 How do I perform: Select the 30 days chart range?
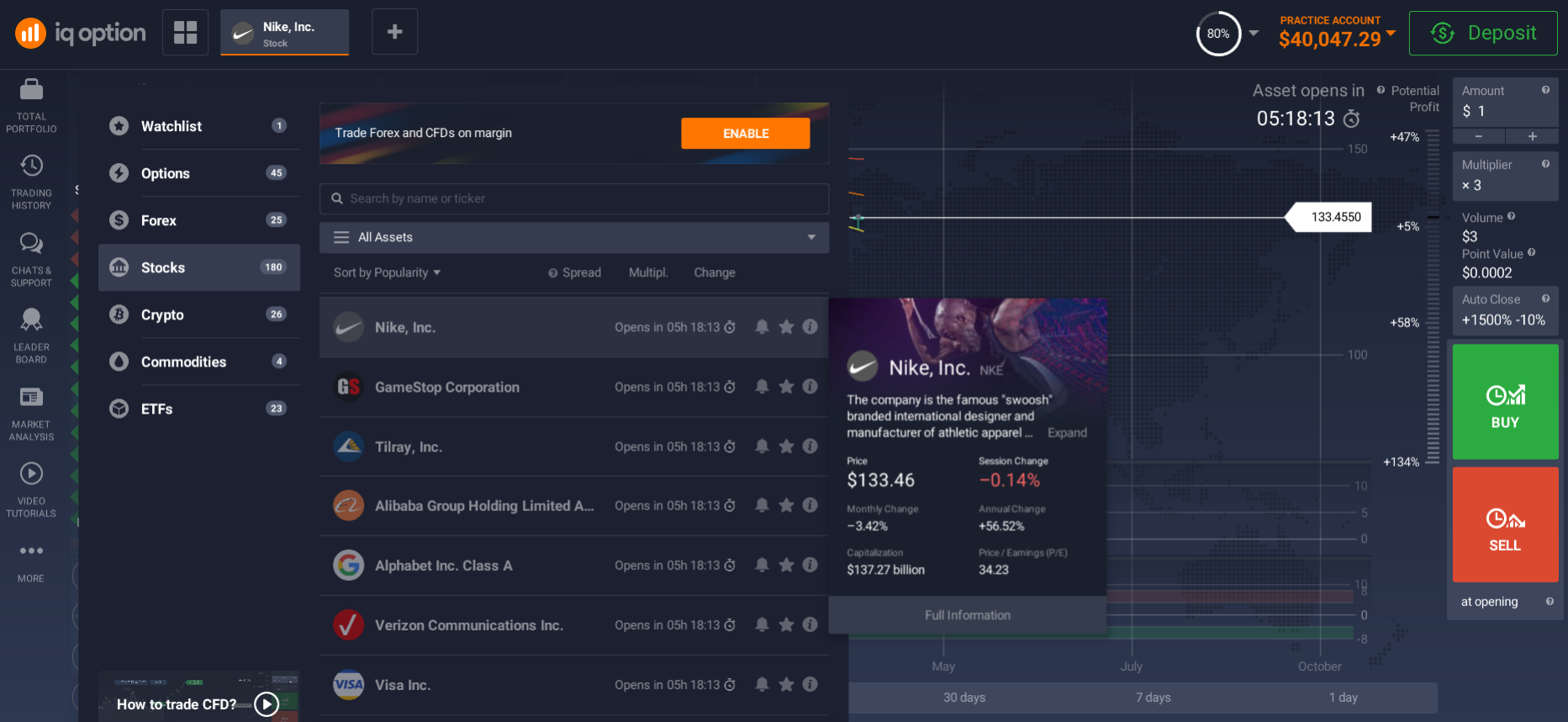[x=964, y=698]
